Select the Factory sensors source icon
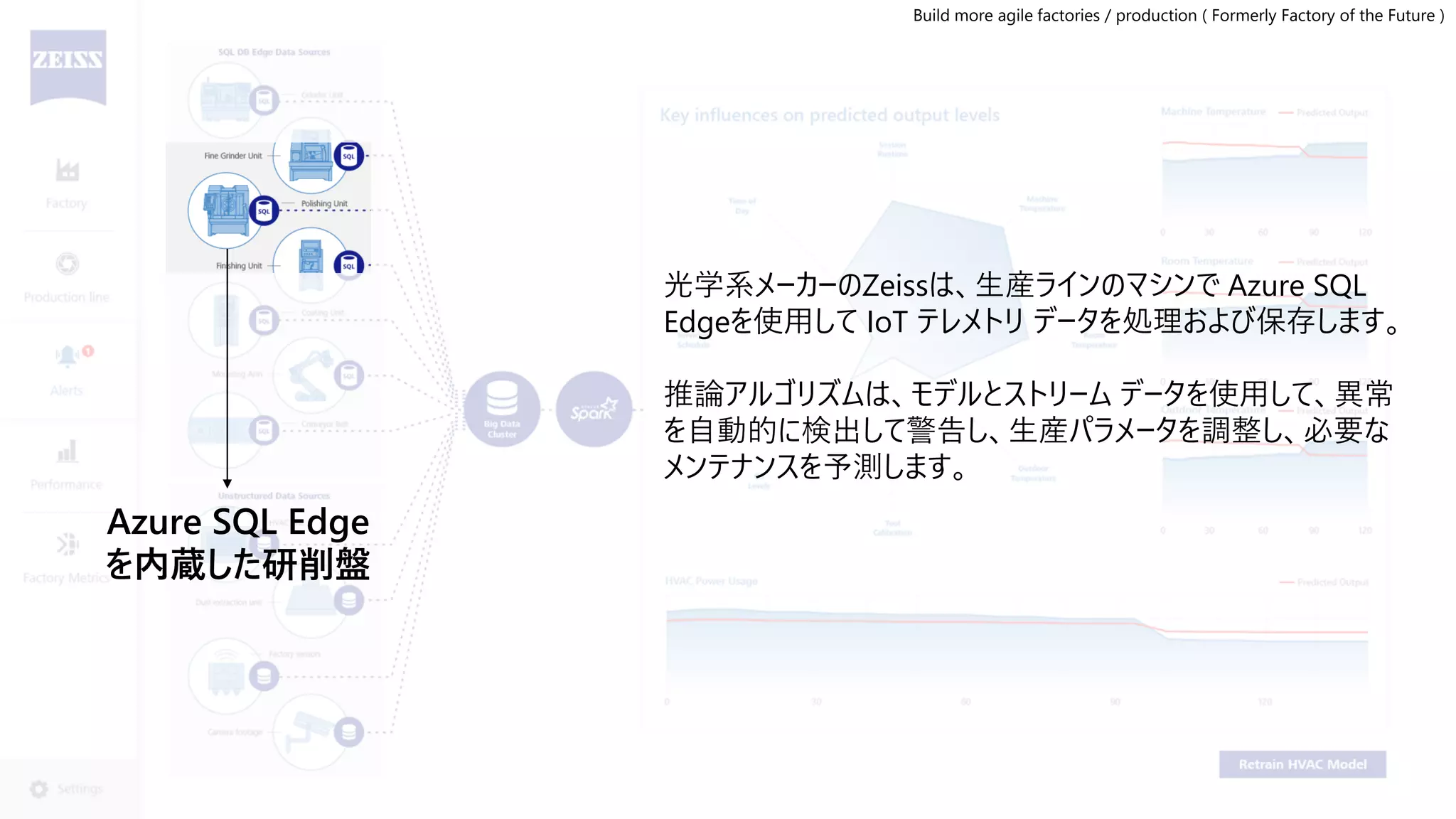This screenshot has height=819, width=1456. (226, 676)
